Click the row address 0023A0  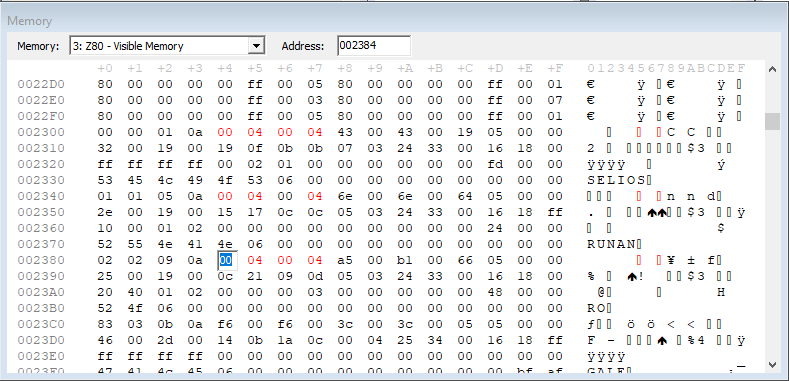tap(41, 292)
